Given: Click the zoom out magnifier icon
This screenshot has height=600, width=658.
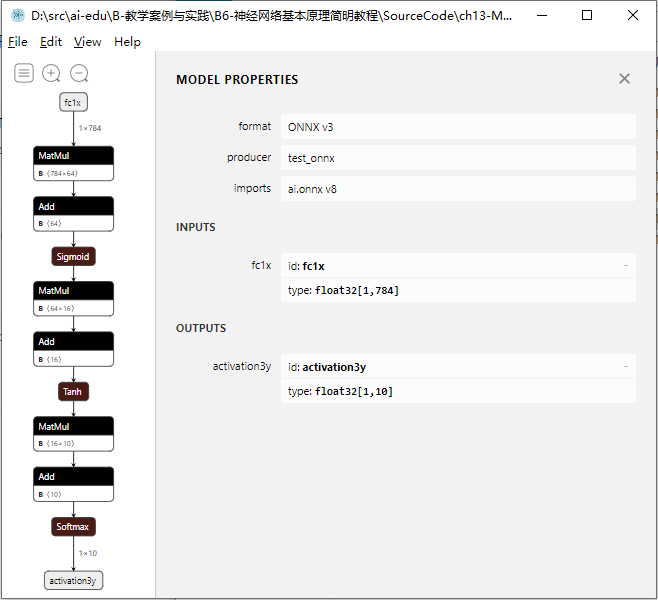Looking at the screenshot, I should click(79, 73).
